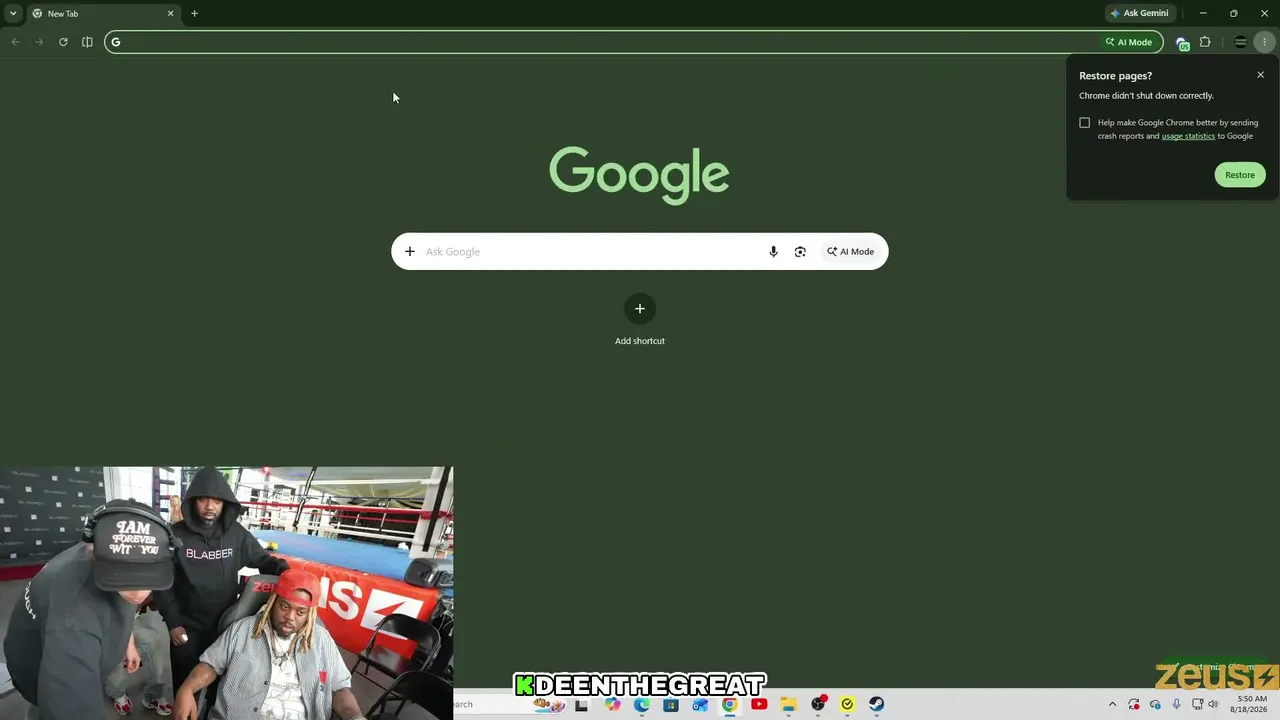Check the crash reports and usage statistics box
Viewport: 1280px width, 720px height.
point(1085,123)
